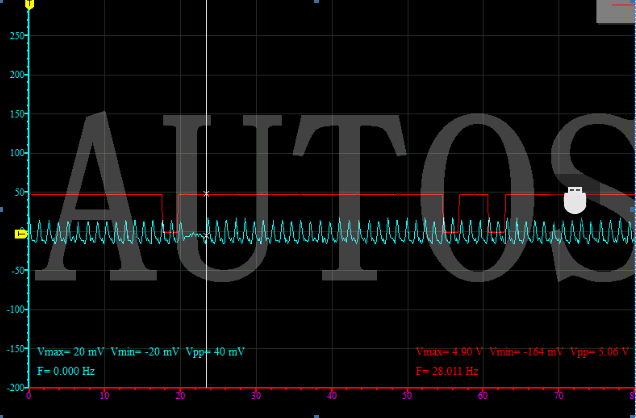Image resolution: width=636 pixels, height=418 pixels.
Task: Click the cyan 'F= 0.000 Hz' frequency readout
Action: click(66, 371)
